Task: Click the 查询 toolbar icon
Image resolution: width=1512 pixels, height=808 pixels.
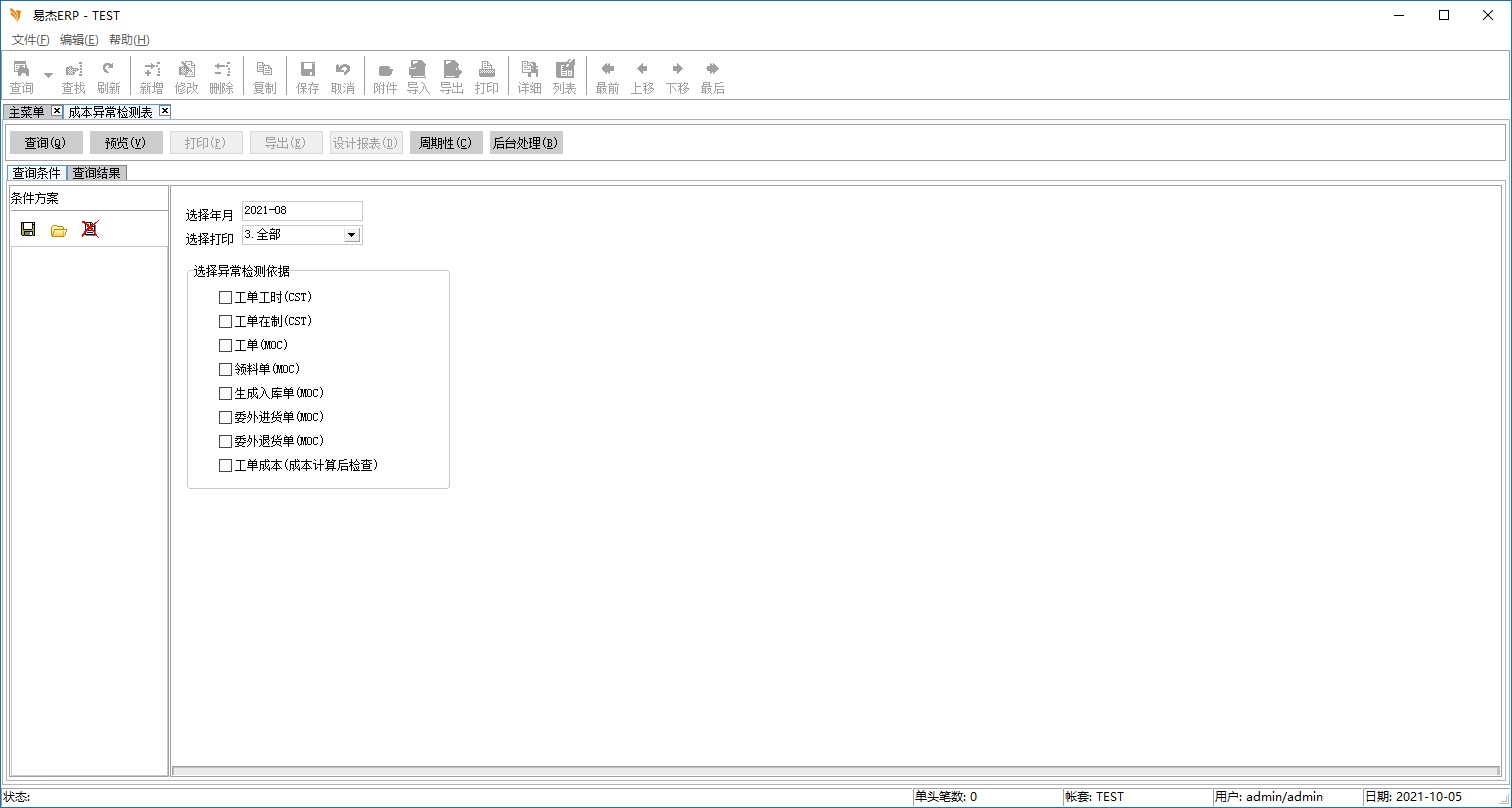Action: point(21,77)
